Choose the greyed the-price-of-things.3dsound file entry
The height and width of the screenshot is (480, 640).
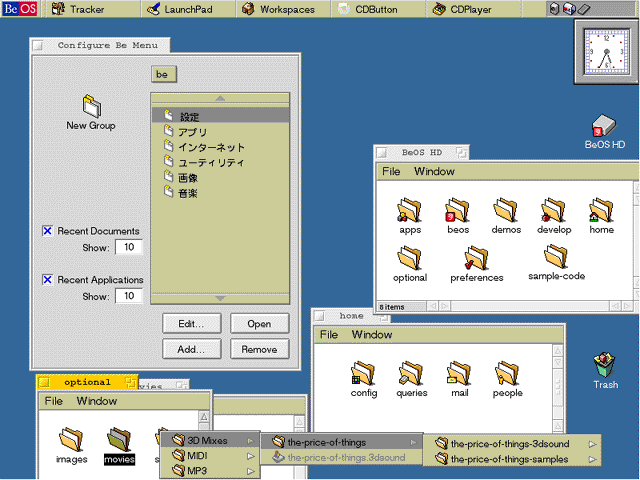[342, 457]
